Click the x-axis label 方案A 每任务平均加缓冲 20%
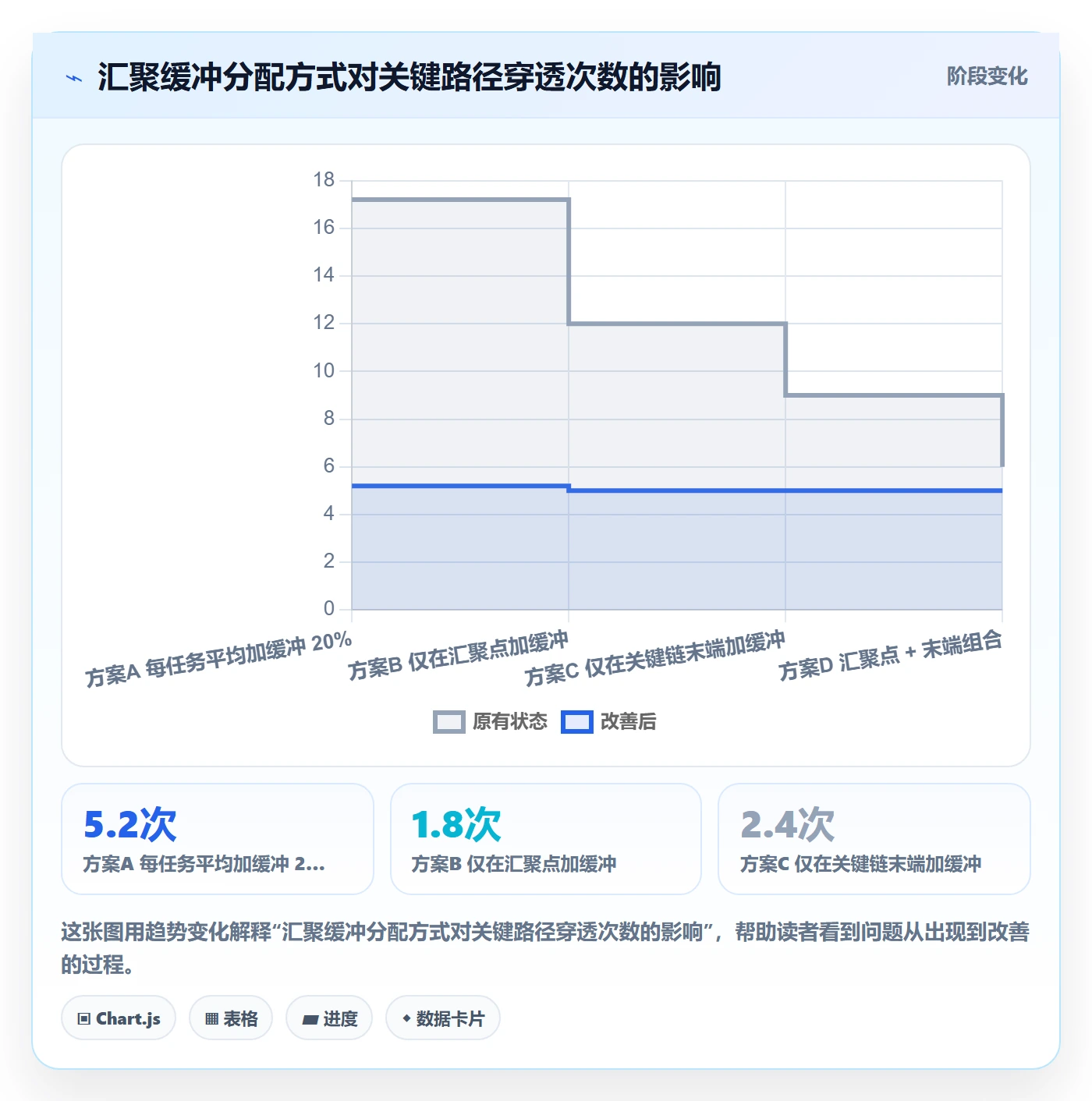 [219, 660]
